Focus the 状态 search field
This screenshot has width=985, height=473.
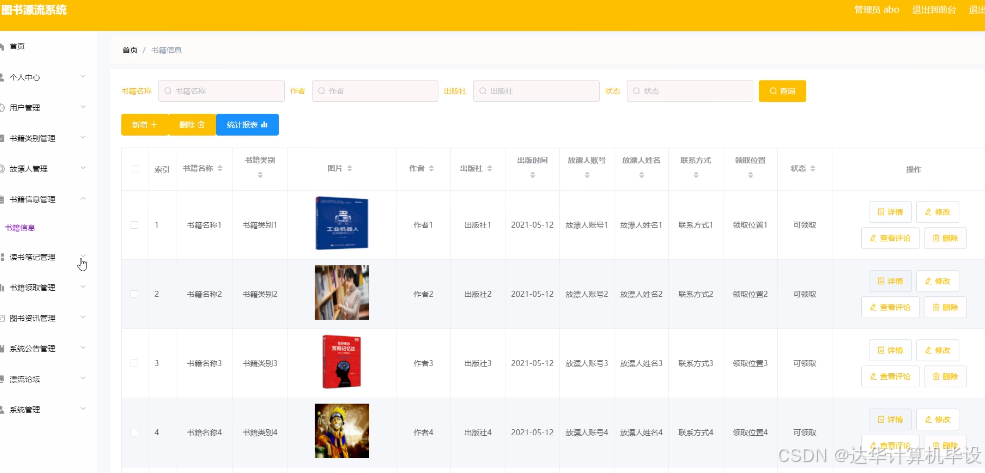690,91
